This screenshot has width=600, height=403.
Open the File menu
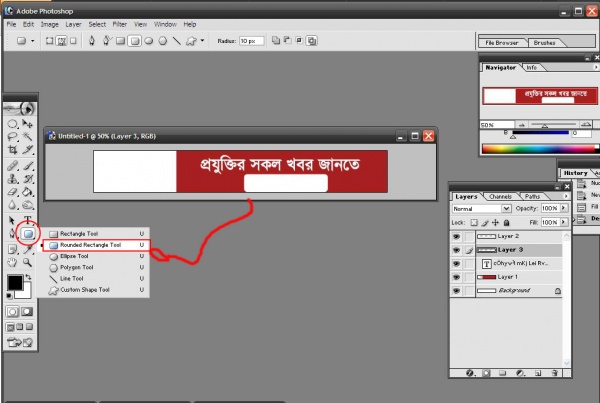[x=11, y=24]
